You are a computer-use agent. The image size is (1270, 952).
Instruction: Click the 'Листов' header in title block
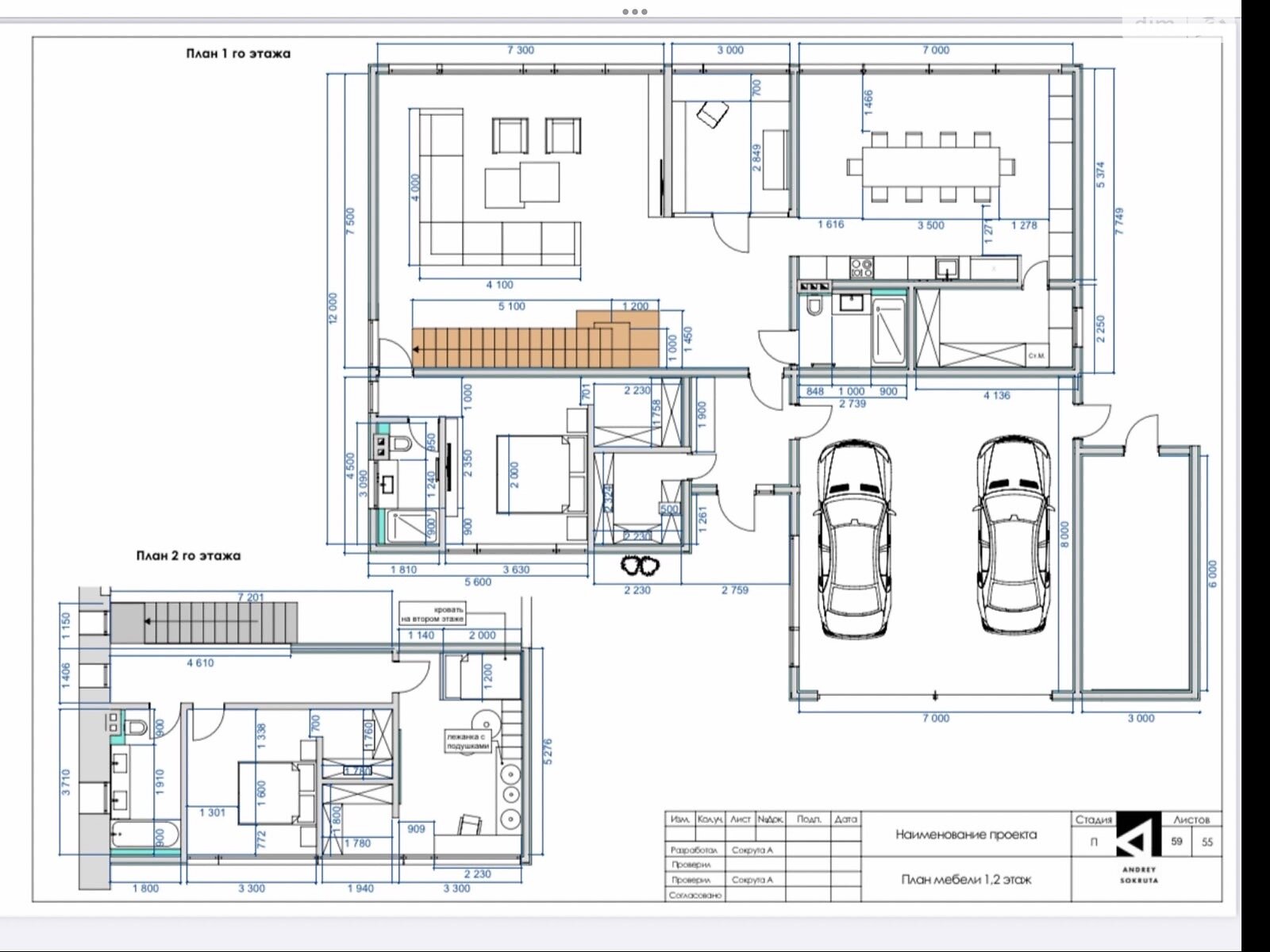coord(1191,820)
